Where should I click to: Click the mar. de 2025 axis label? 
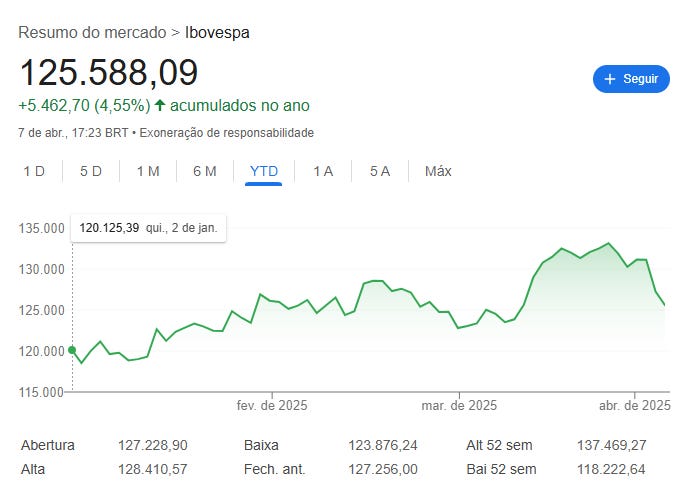click(x=459, y=405)
